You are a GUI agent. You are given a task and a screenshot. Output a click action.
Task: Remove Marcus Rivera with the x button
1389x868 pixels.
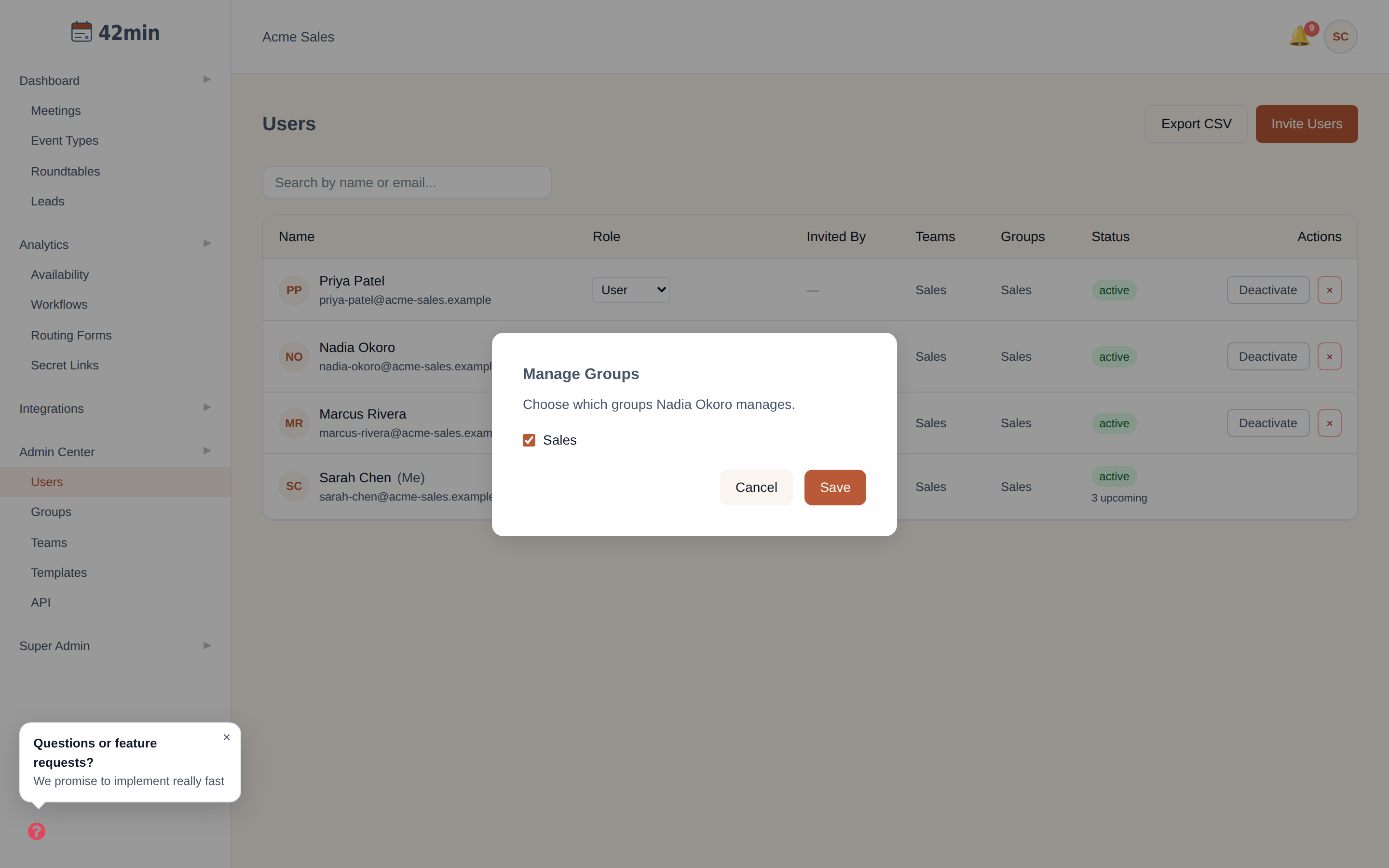click(x=1329, y=423)
